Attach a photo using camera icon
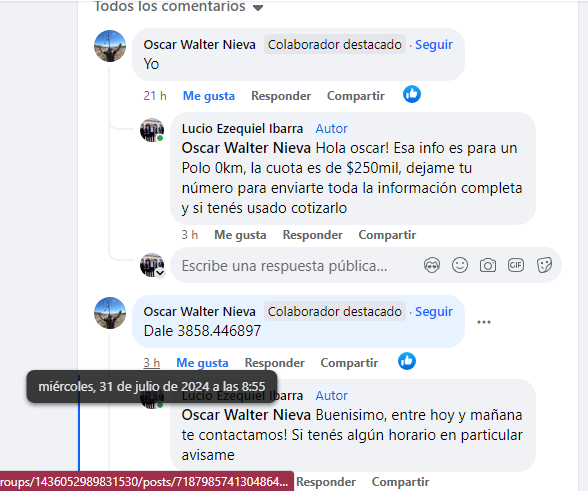The image size is (588, 491). 488,266
